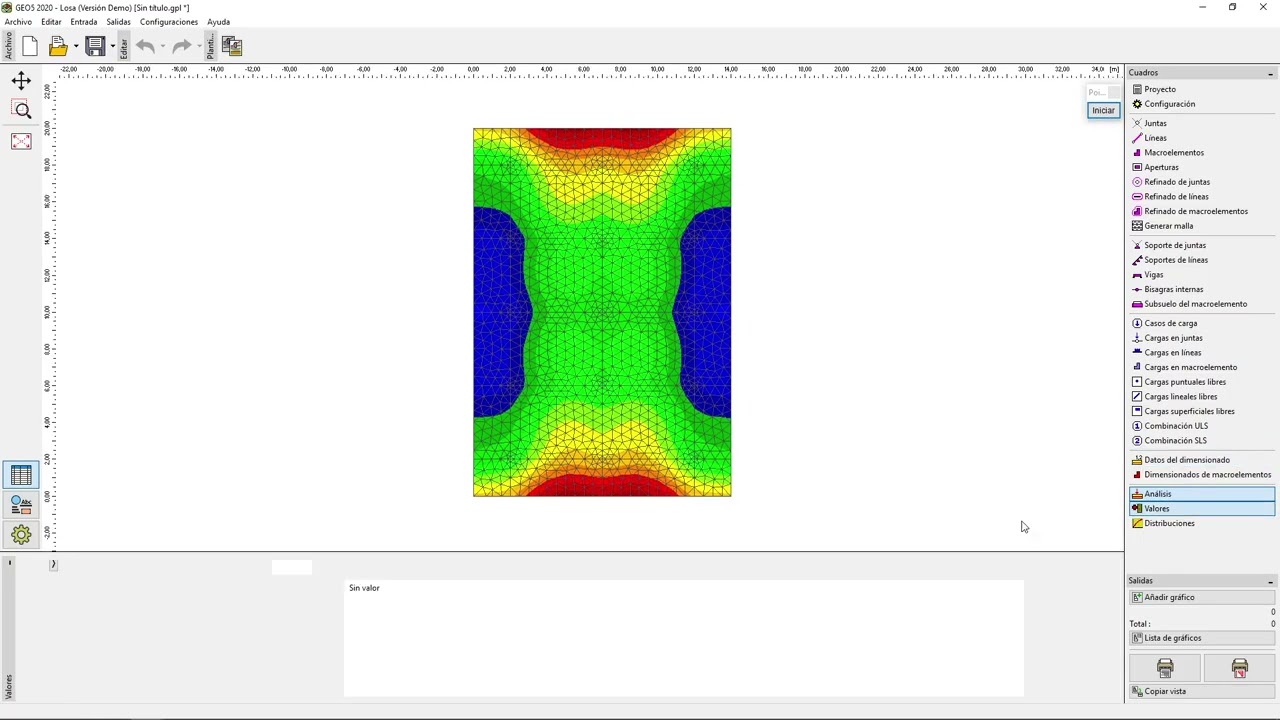Open Cargas superficiales libres frame
This screenshot has height=720, width=1280.
coord(1202,411)
